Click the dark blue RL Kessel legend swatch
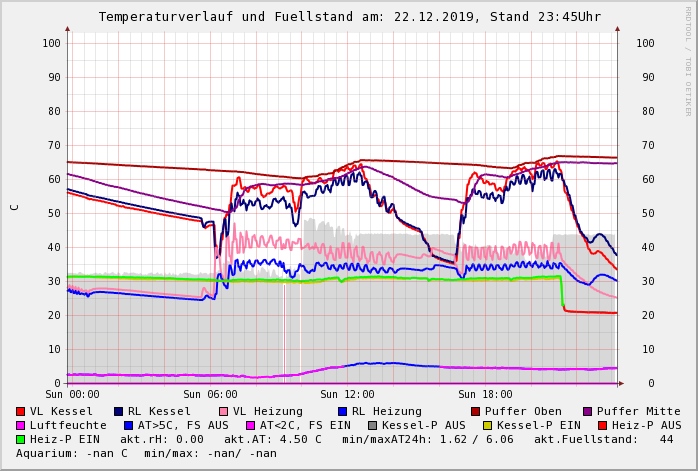This screenshot has width=698, height=471. tap(118, 411)
